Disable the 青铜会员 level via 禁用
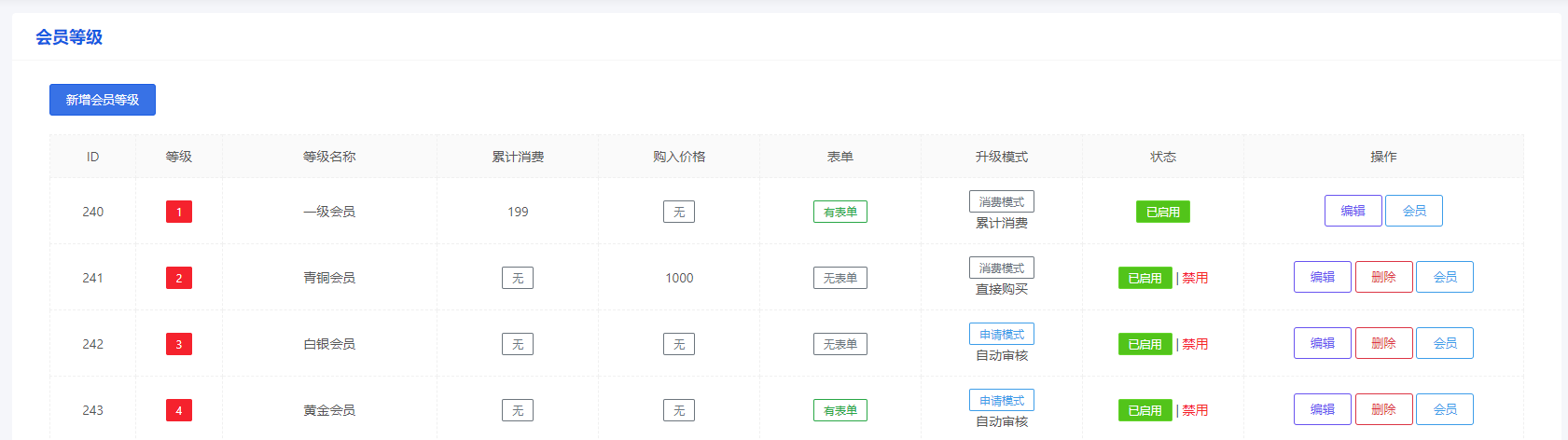Viewport: 1568px width, 440px height. click(x=1195, y=278)
